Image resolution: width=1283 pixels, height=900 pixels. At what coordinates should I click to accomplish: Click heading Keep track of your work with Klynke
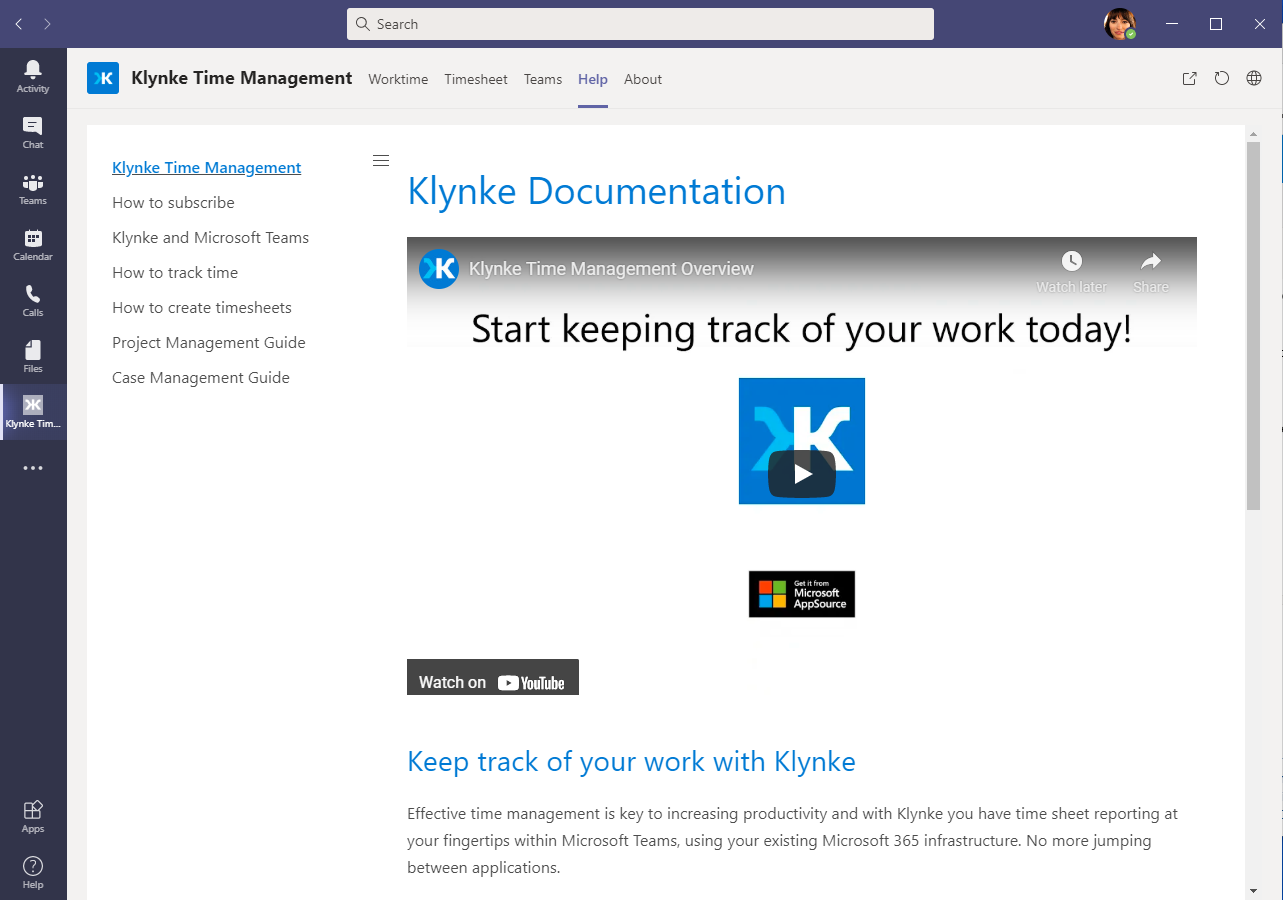631,761
